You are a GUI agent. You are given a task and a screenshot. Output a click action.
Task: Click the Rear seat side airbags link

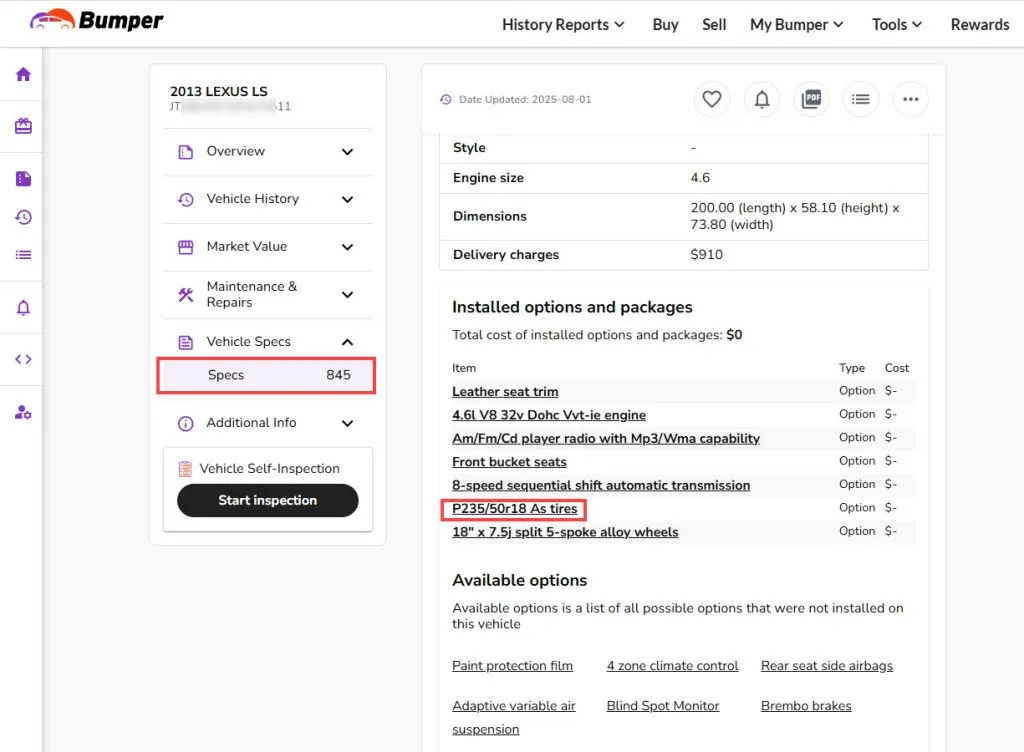pos(827,666)
